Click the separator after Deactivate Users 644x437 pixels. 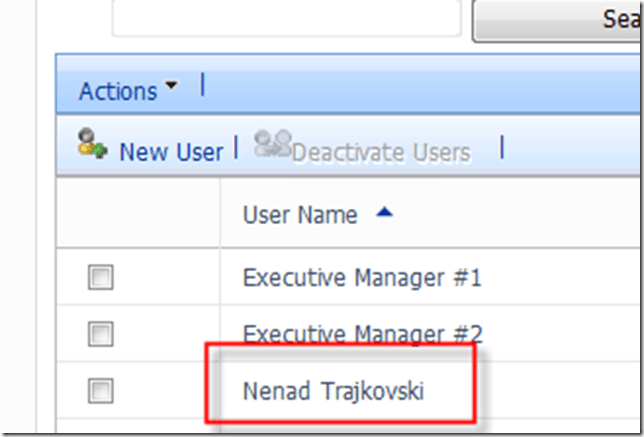click(501, 148)
